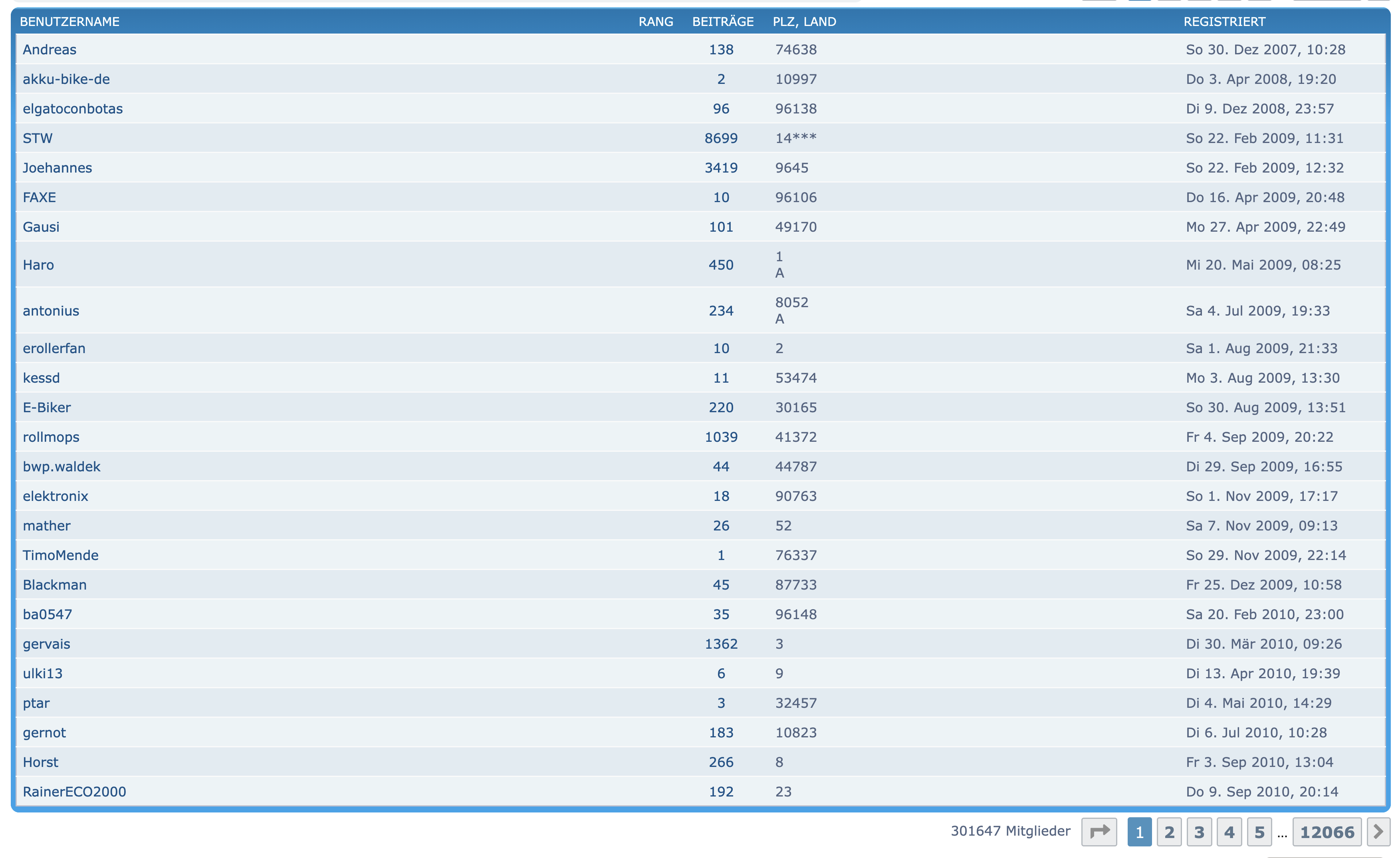View gervais' 1362 posts
The height and width of the screenshot is (858, 1400).
tap(720, 644)
